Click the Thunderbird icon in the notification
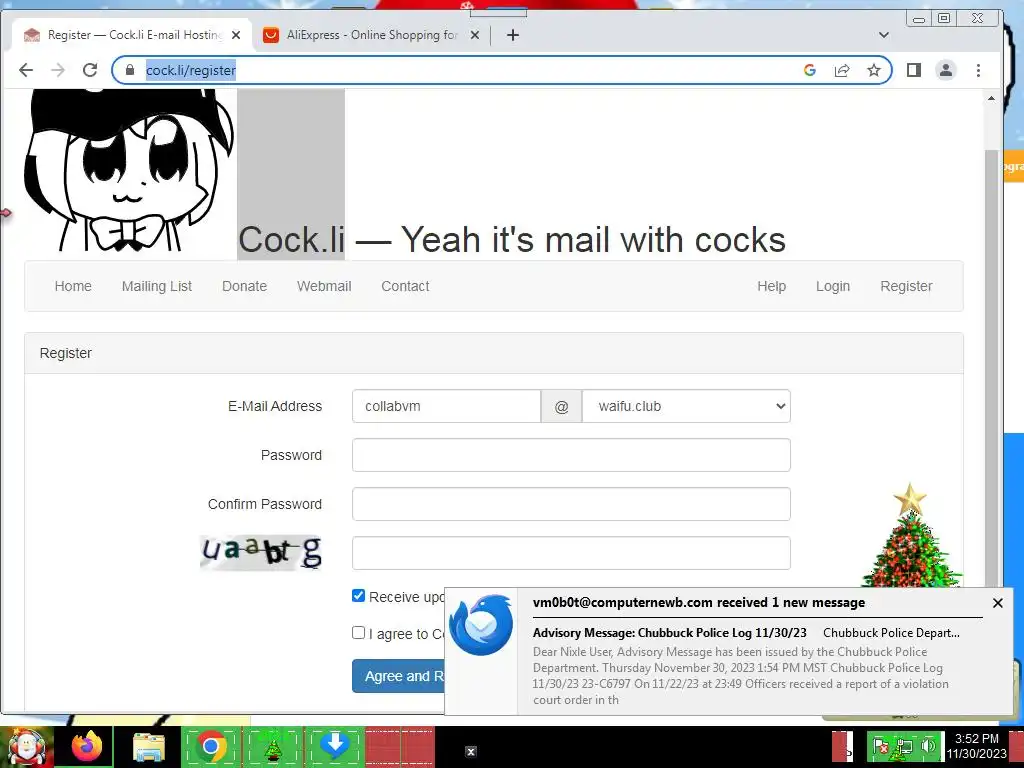This screenshot has width=1024, height=768. (481, 624)
